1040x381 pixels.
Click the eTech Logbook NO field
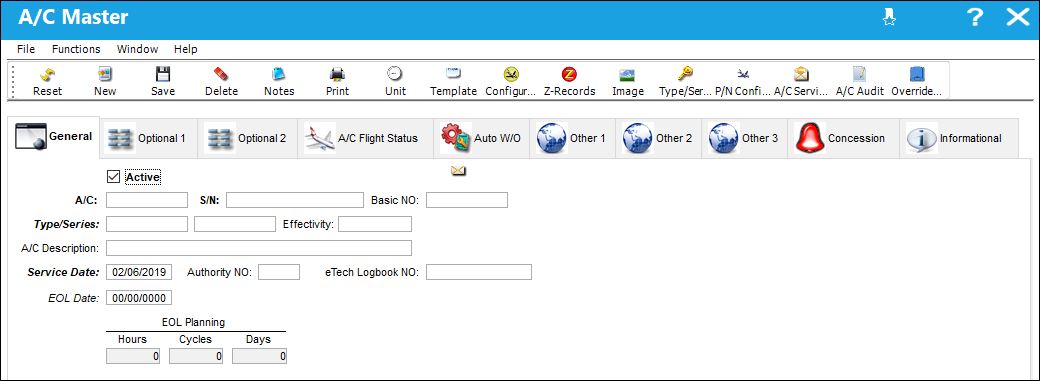479,271
